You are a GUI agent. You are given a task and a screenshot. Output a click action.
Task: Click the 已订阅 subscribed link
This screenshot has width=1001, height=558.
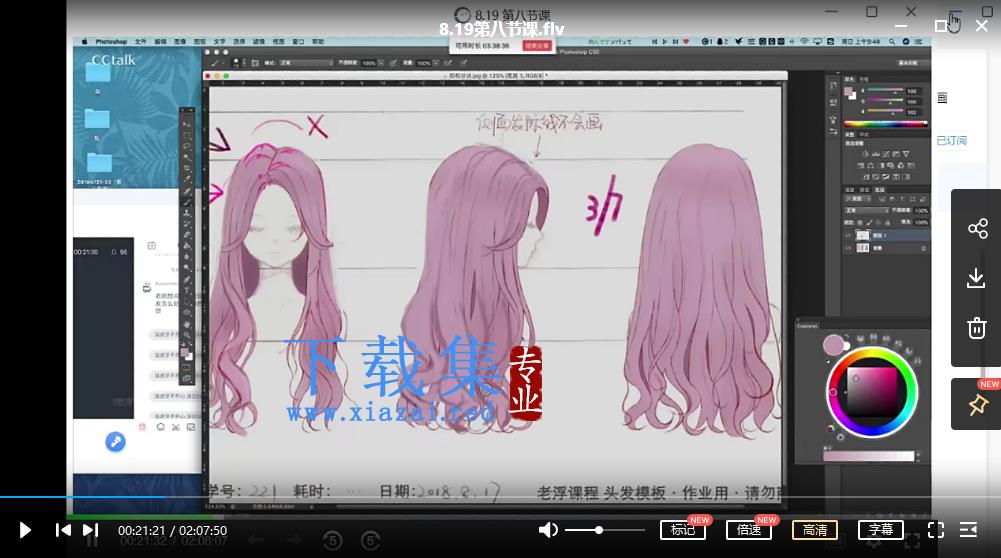951,140
